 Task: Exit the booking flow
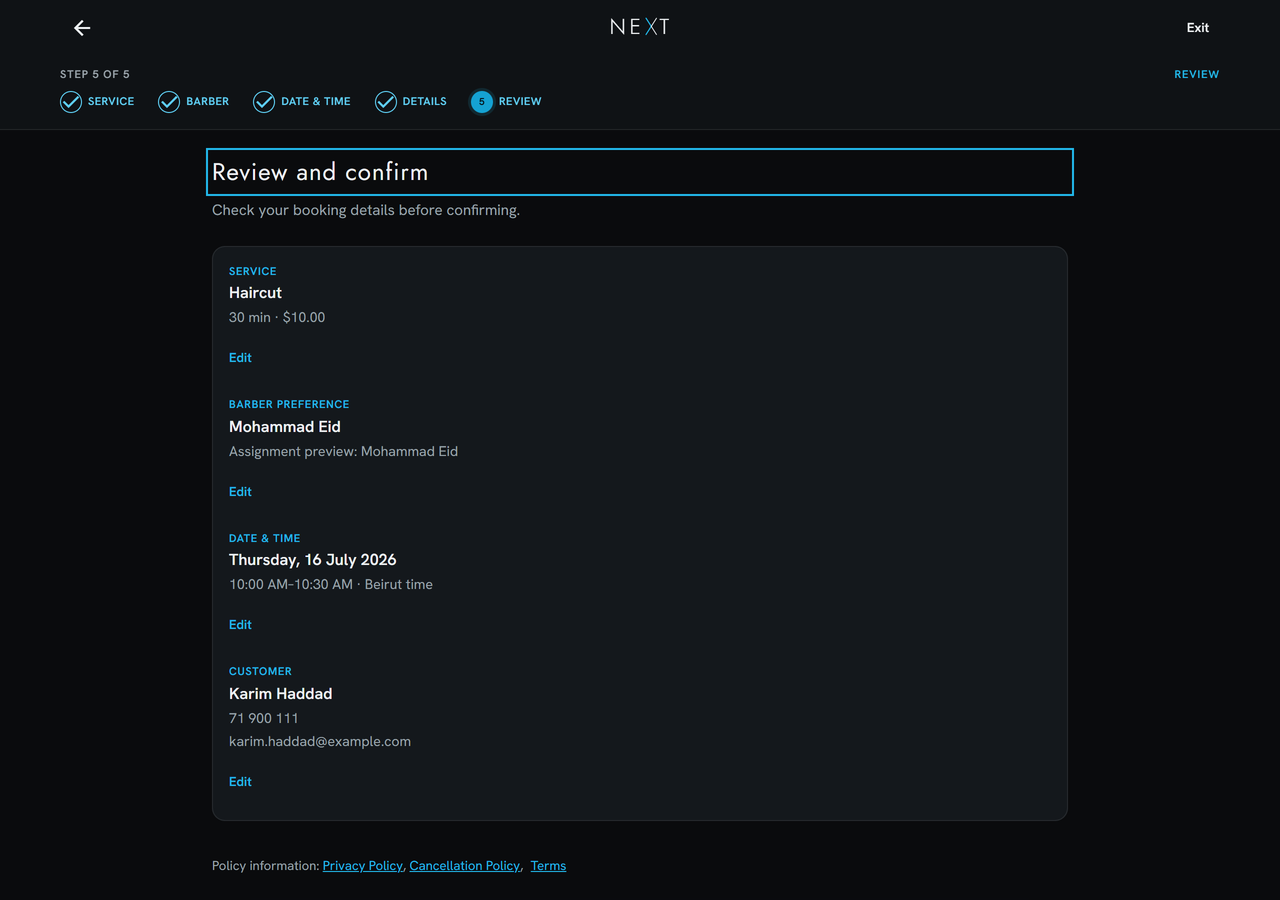(1198, 28)
